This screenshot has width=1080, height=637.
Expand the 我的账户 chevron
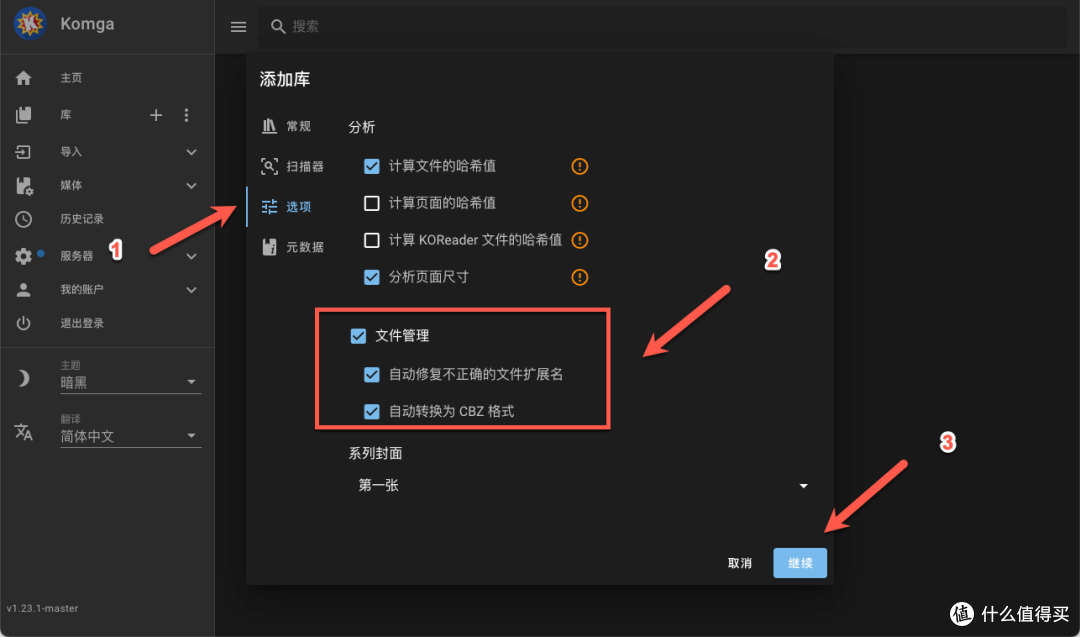(x=191, y=290)
